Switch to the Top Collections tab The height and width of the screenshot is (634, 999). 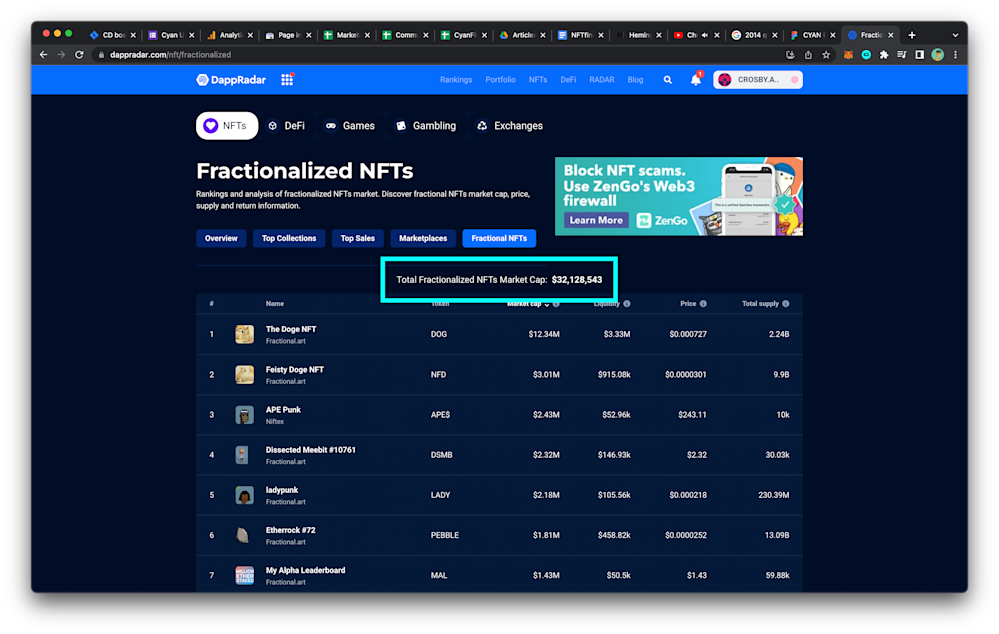coord(289,238)
